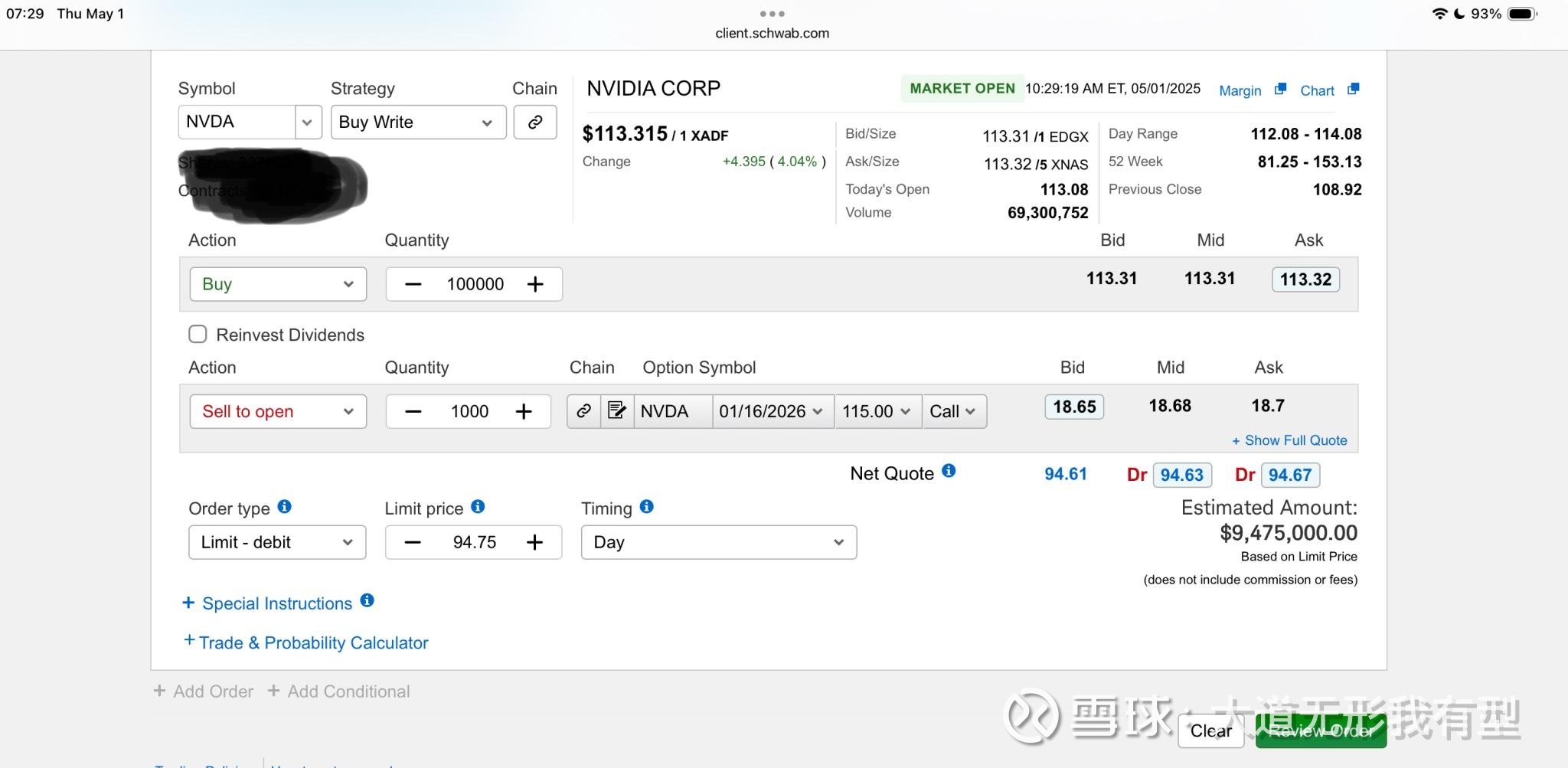This screenshot has width=1568, height=768.
Task: Increase stock quantity with the plus button
Action: [535, 284]
